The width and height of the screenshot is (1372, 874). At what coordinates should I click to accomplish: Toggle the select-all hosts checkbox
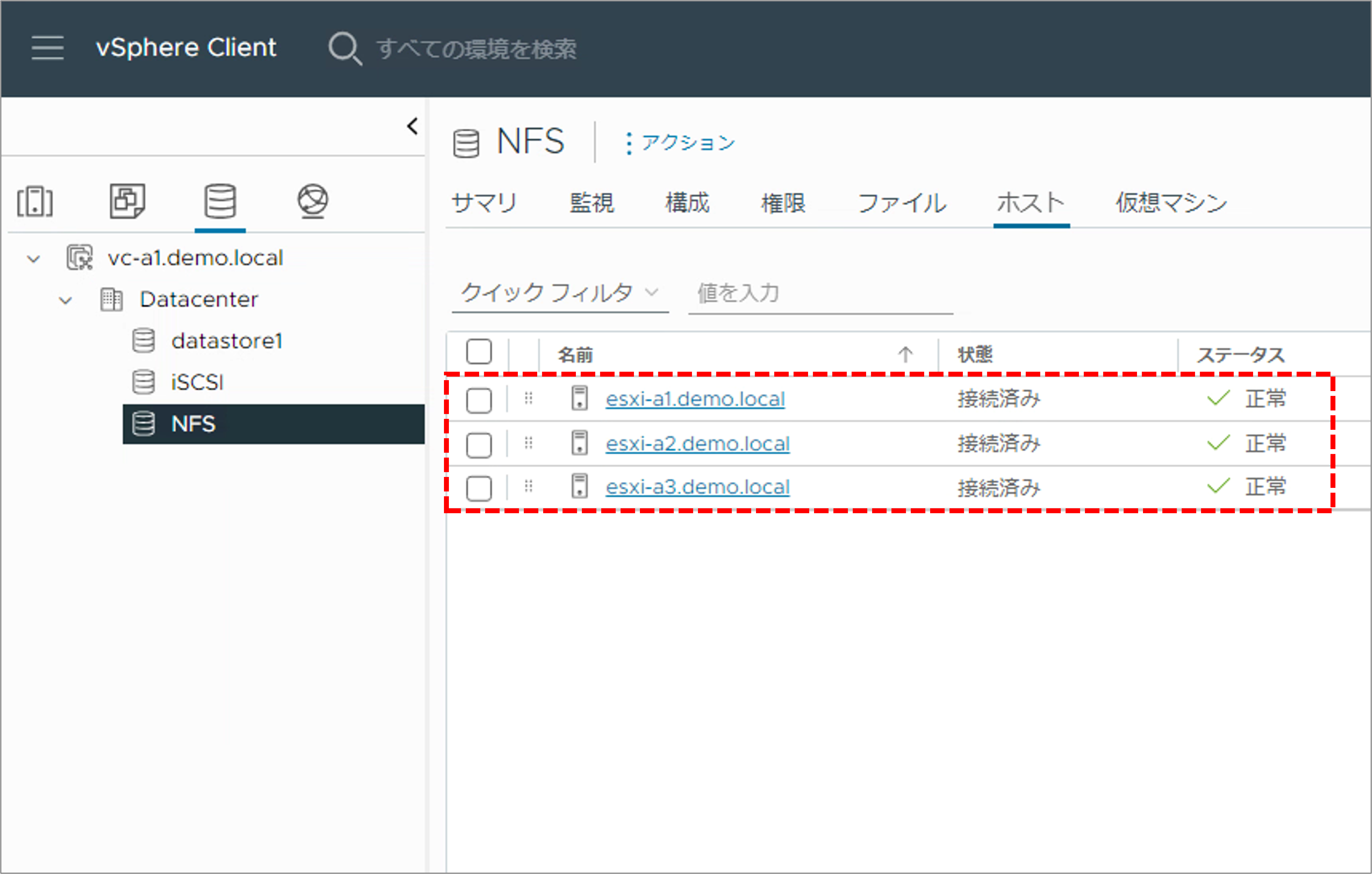click(478, 352)
